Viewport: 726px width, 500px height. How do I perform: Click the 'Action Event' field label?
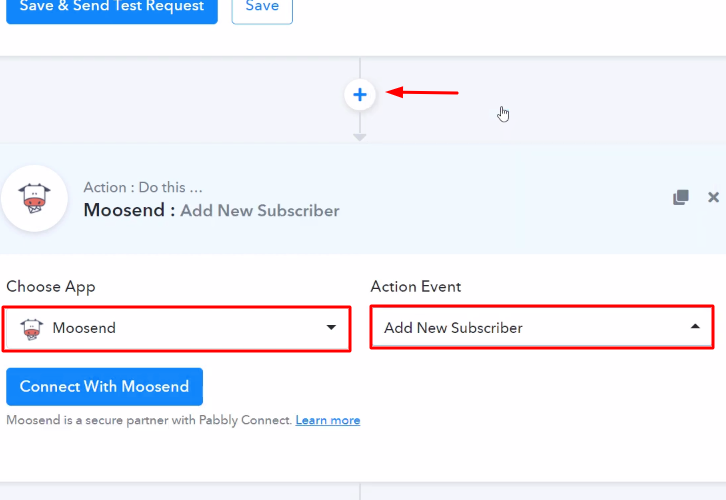[x=415, y=287]
